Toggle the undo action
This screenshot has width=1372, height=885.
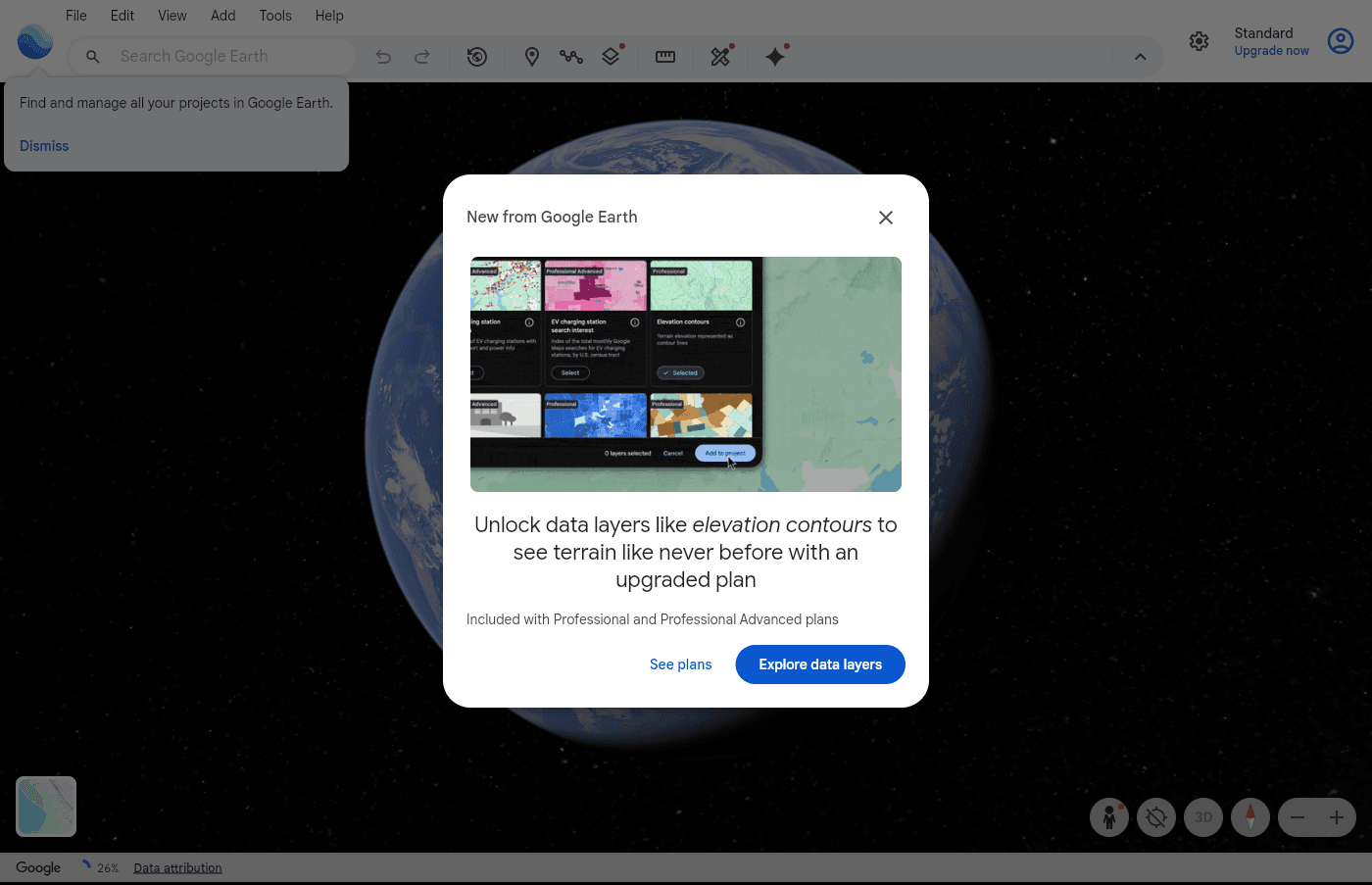click(383, 57)
